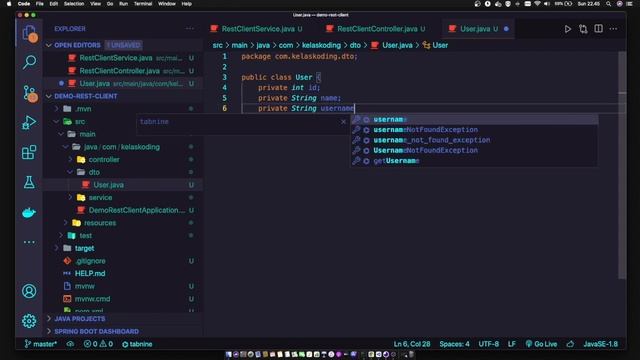Switch to RestClientService.java tab
640x360 pixels.
[x=256, y=29]
